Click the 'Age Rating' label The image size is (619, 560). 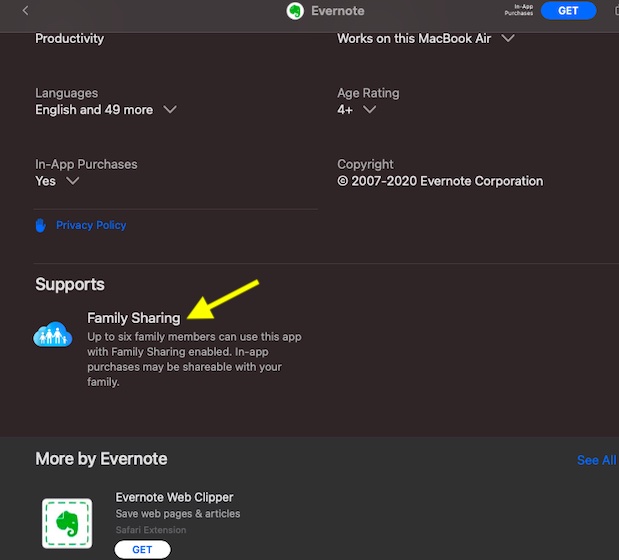[x=368, y=93]
